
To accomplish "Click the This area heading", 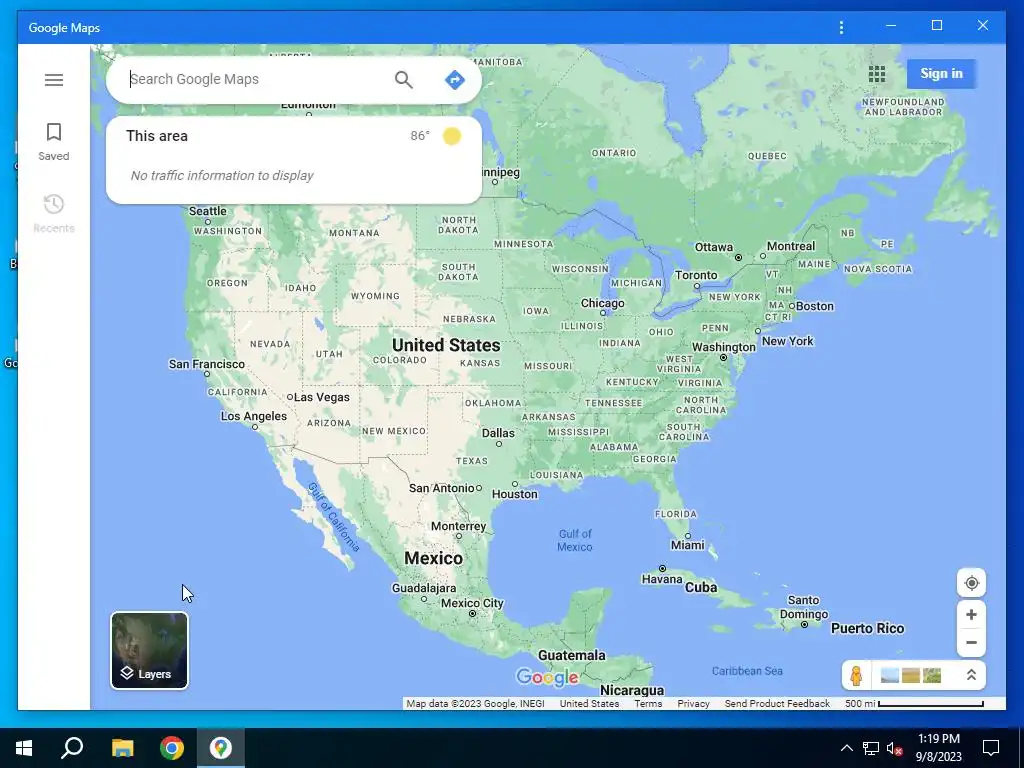I will pyautogui.click(x=157, y=136).
